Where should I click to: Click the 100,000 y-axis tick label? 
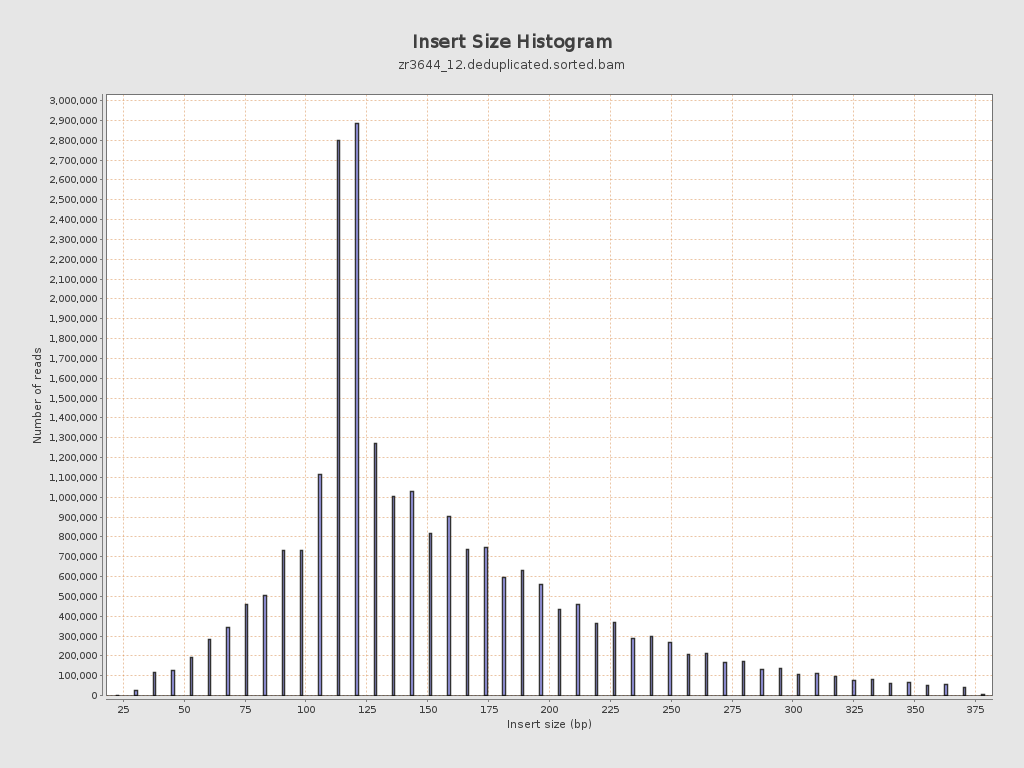(76, 676)
